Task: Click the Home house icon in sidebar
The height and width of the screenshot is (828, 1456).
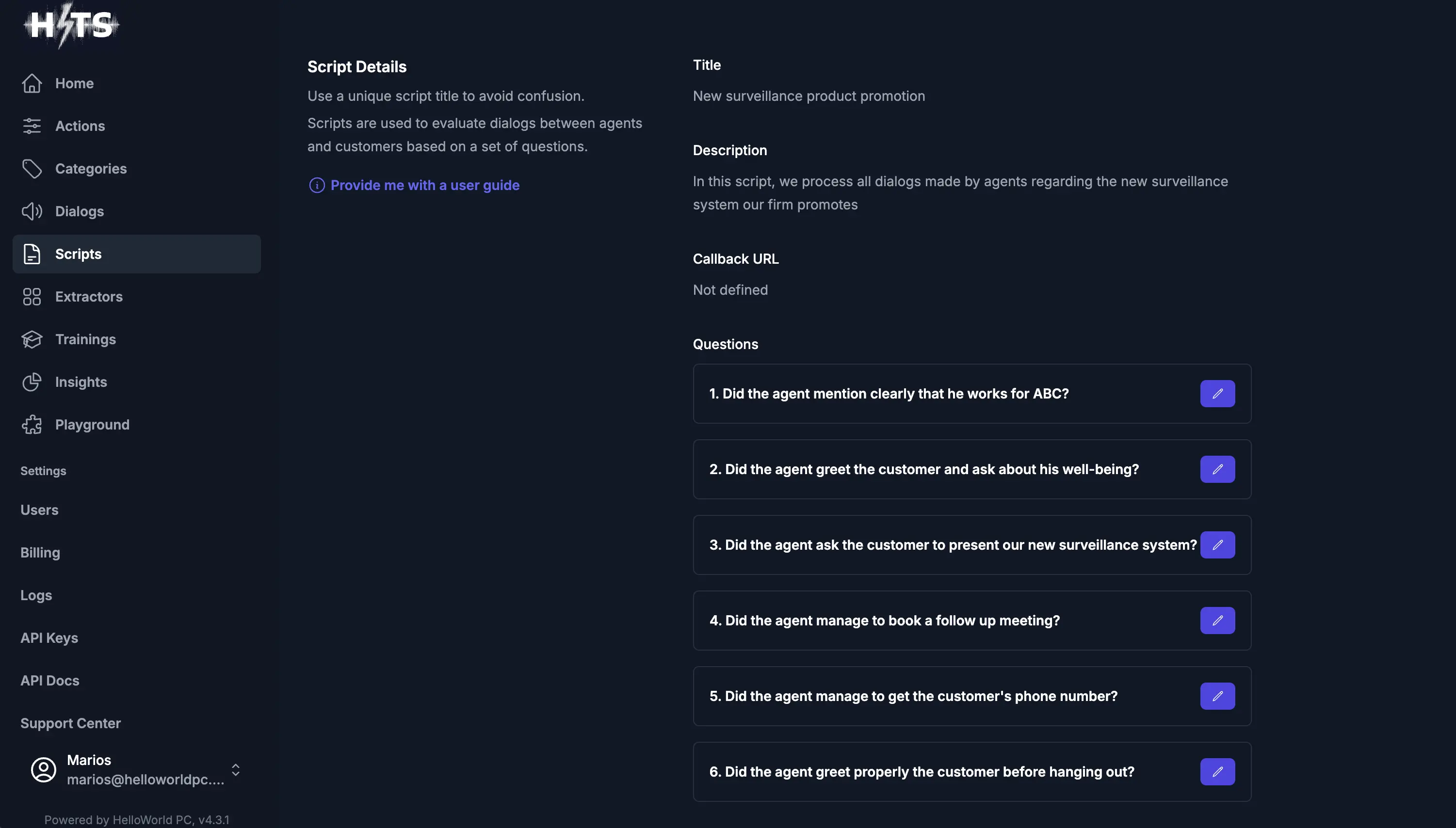Action: pyautogui.click(x=32, y=83)
